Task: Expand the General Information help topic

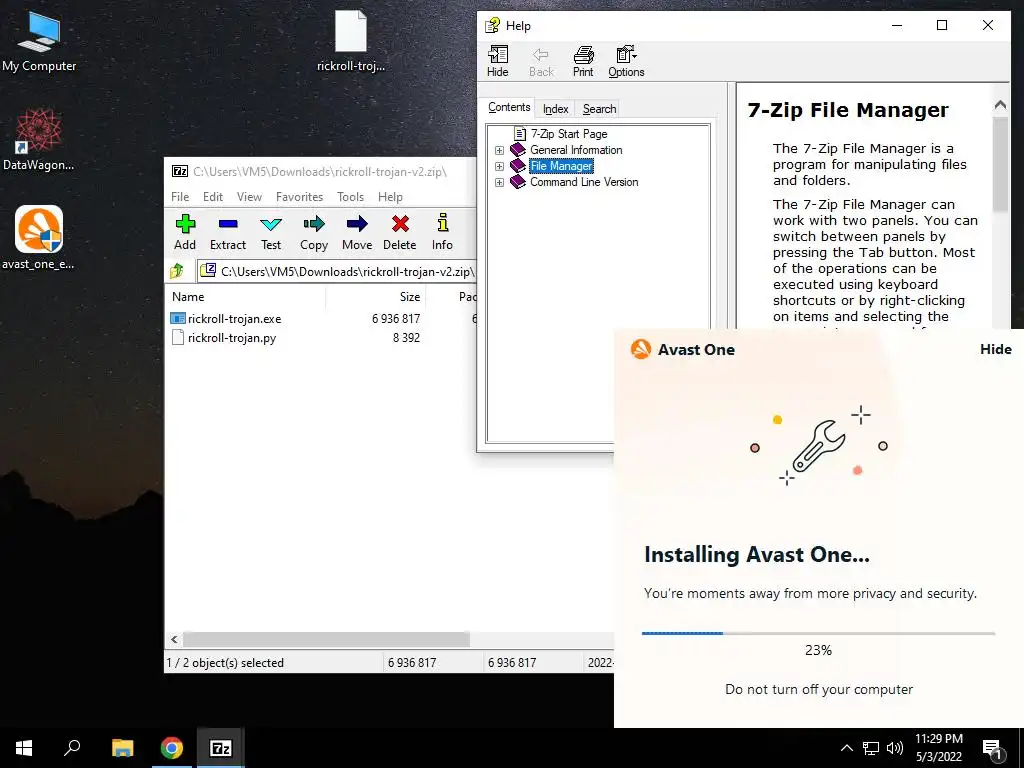Action: pos(500,150)
